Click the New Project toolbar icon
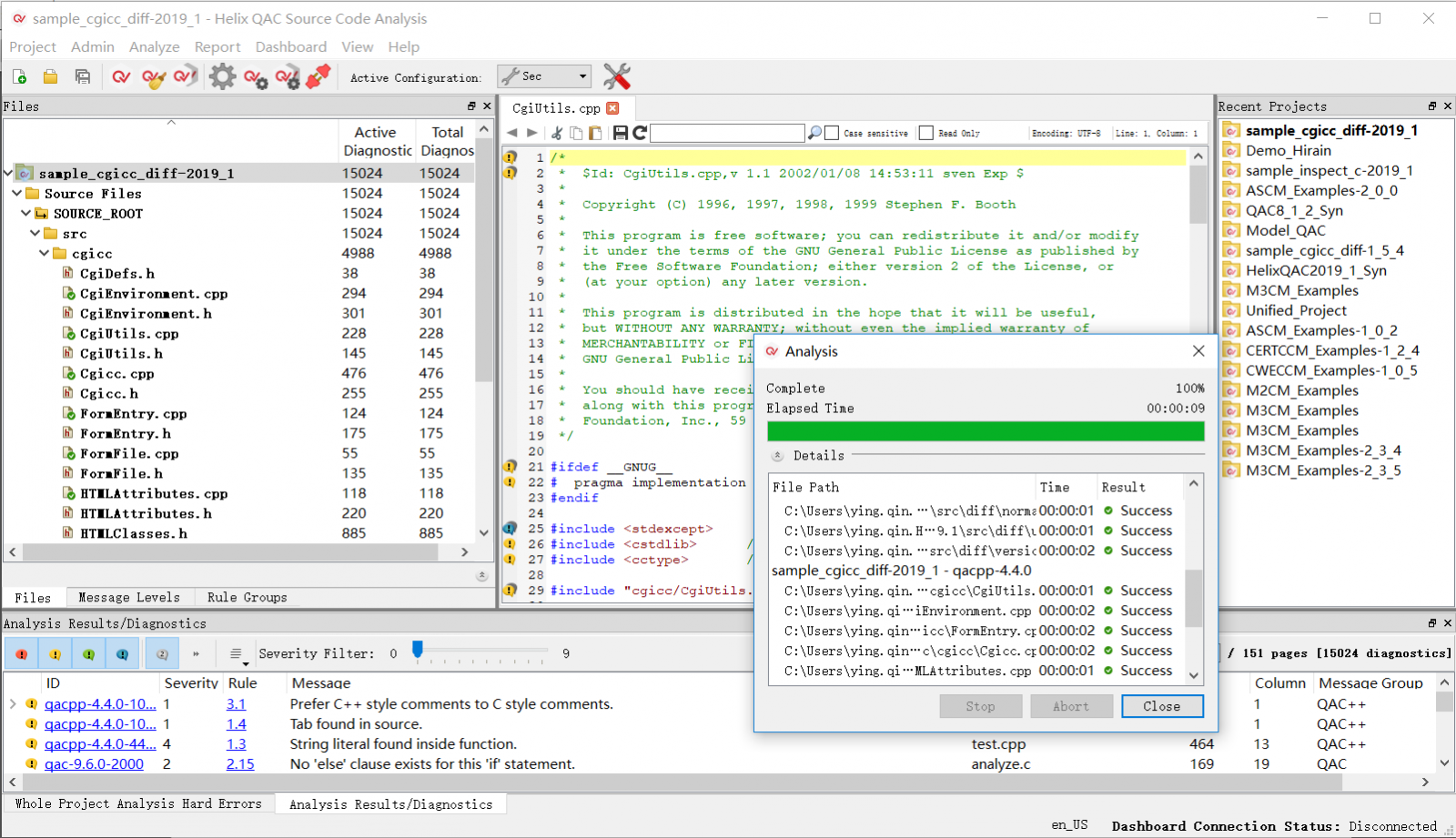Viewport: 1456px width, 838px height. pos(19,77)
